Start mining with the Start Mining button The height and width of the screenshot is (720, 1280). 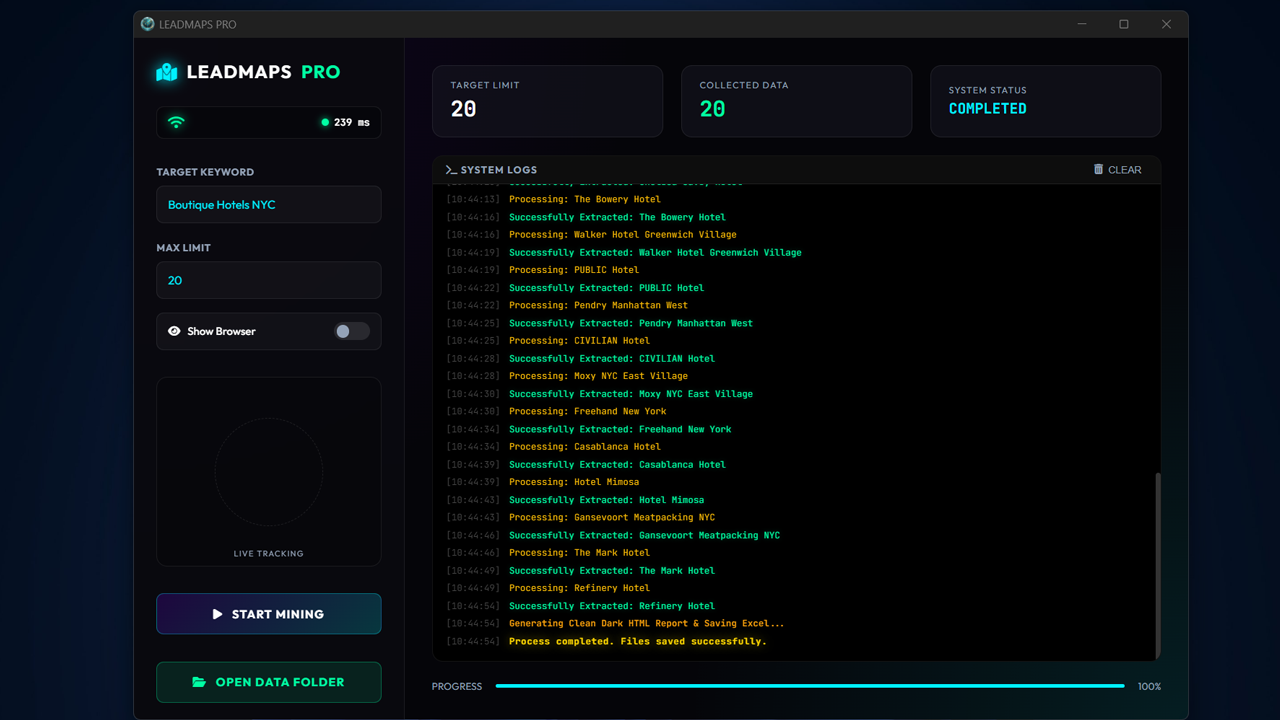pyautogui.click(x=268, y=614)
